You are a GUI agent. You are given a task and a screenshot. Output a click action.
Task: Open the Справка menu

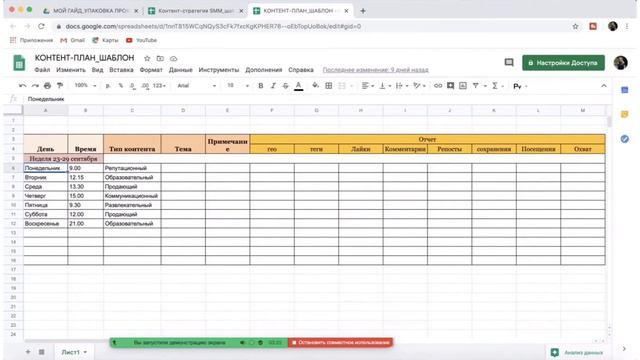301,70
